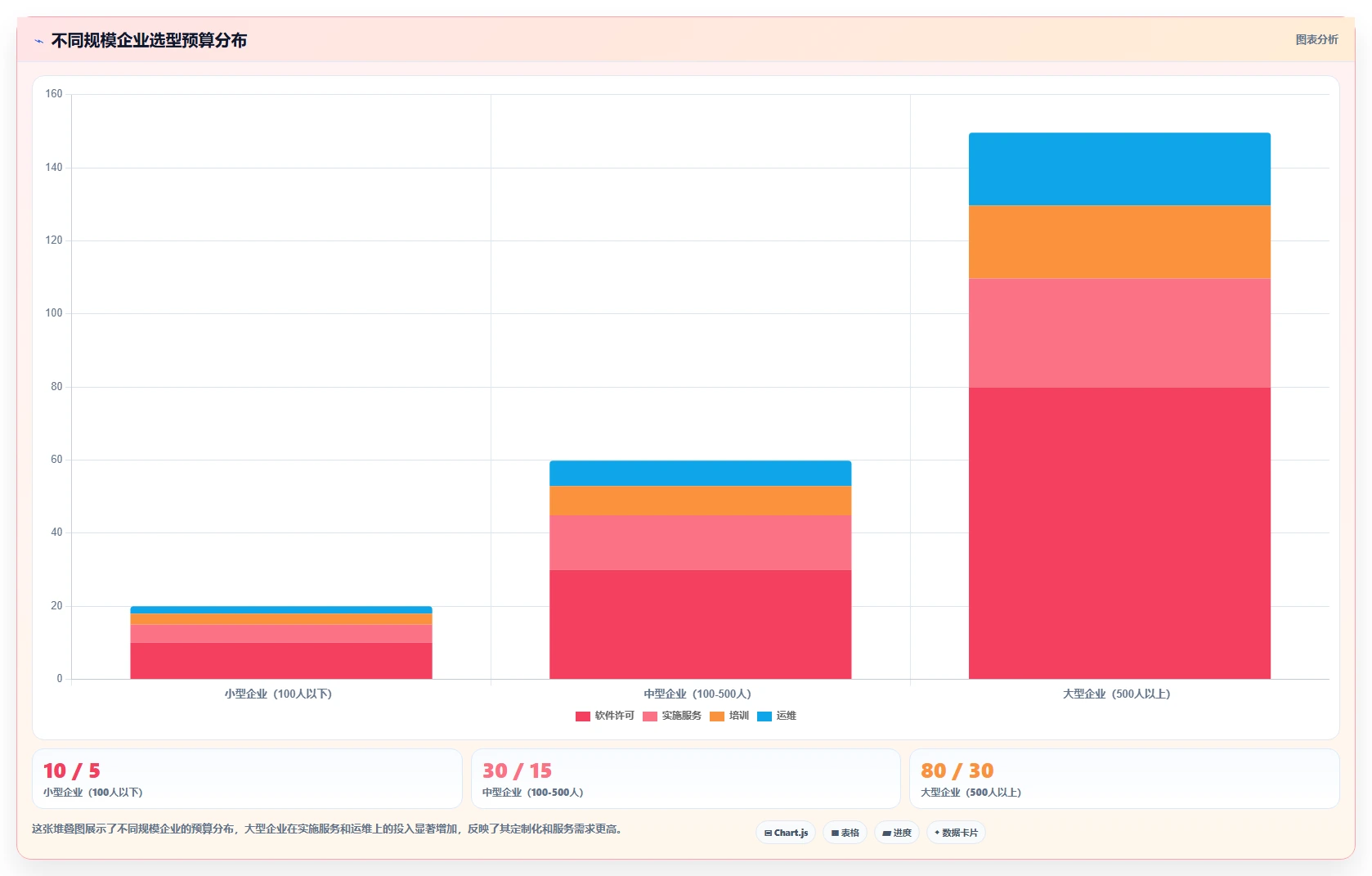The width and height of the screenshot is (1372, 876).
Task: Click the x-axis label '中型企业（100-500人）'
Action: [697, 694]
